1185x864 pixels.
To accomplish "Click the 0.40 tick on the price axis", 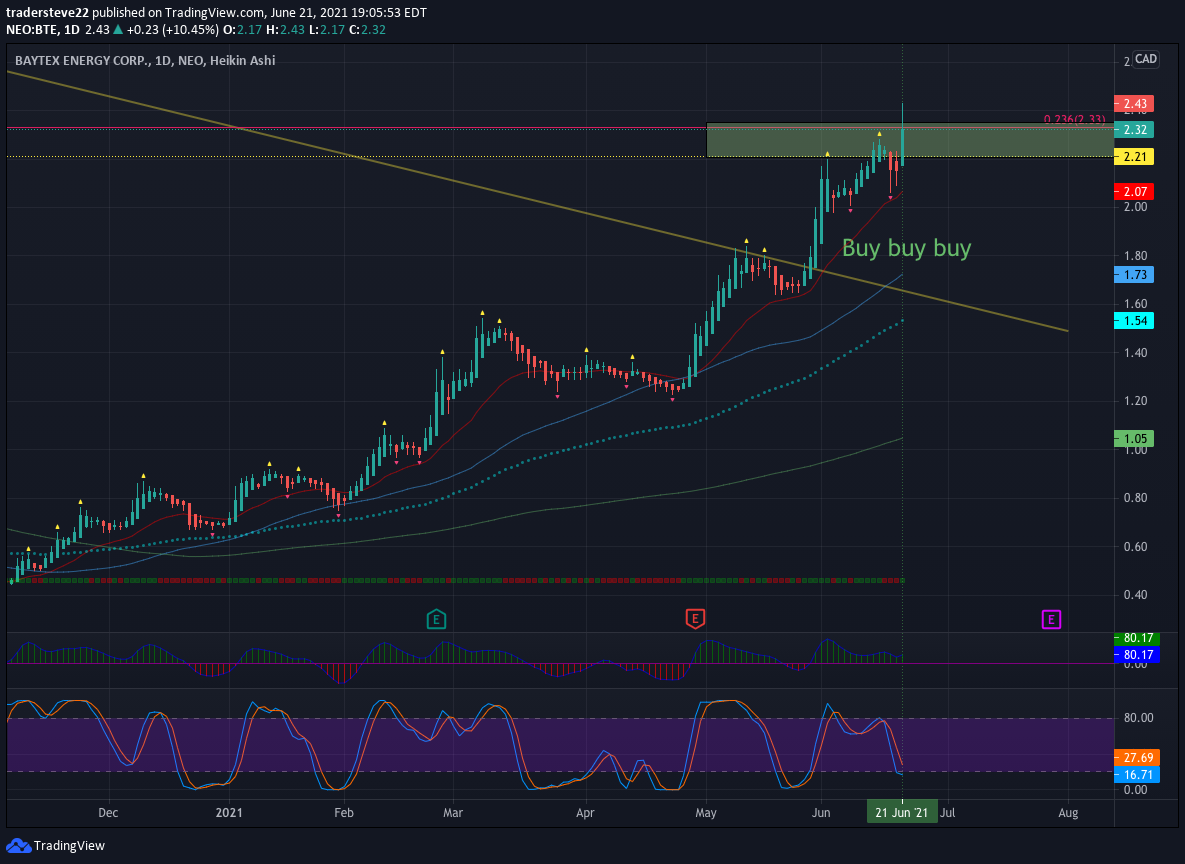I will 1135,595.
